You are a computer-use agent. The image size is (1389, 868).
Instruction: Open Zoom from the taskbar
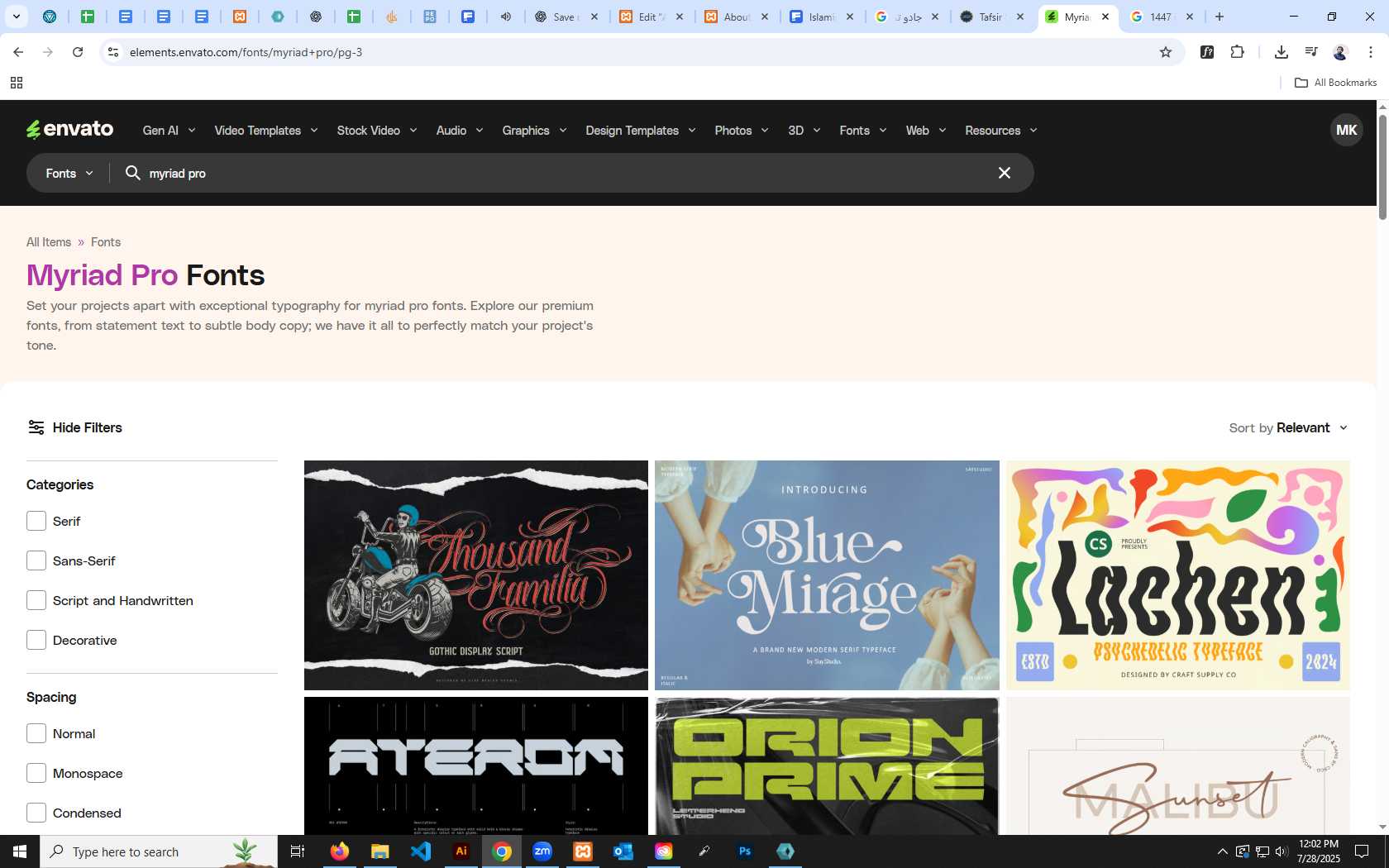tap(542, 851)
